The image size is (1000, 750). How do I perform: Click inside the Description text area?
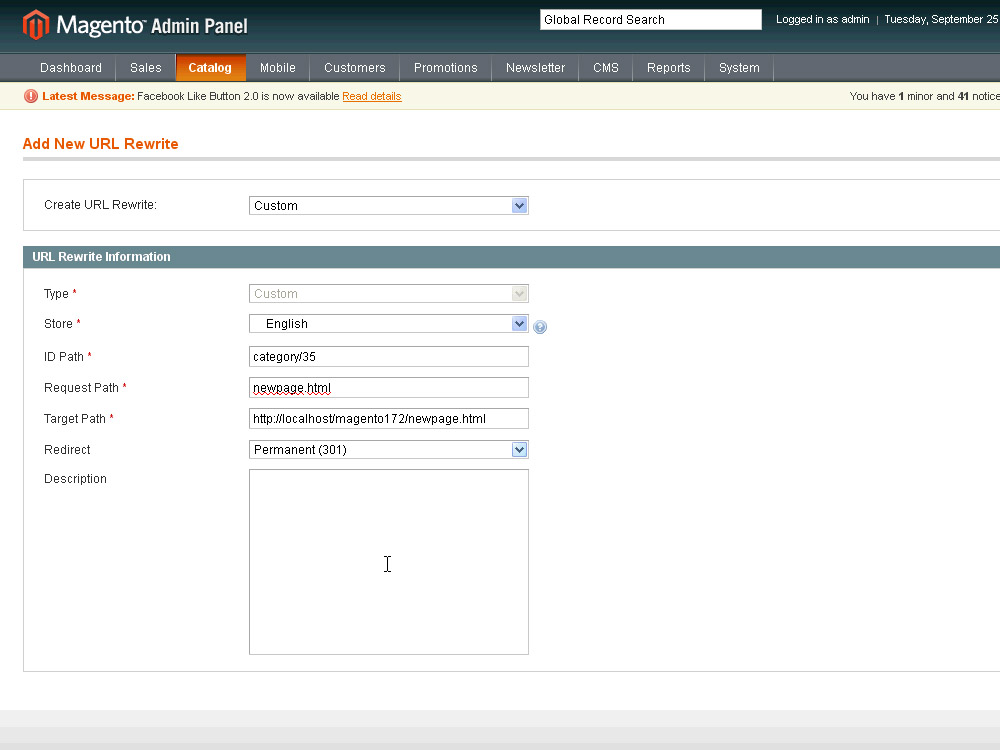[388, 562]
